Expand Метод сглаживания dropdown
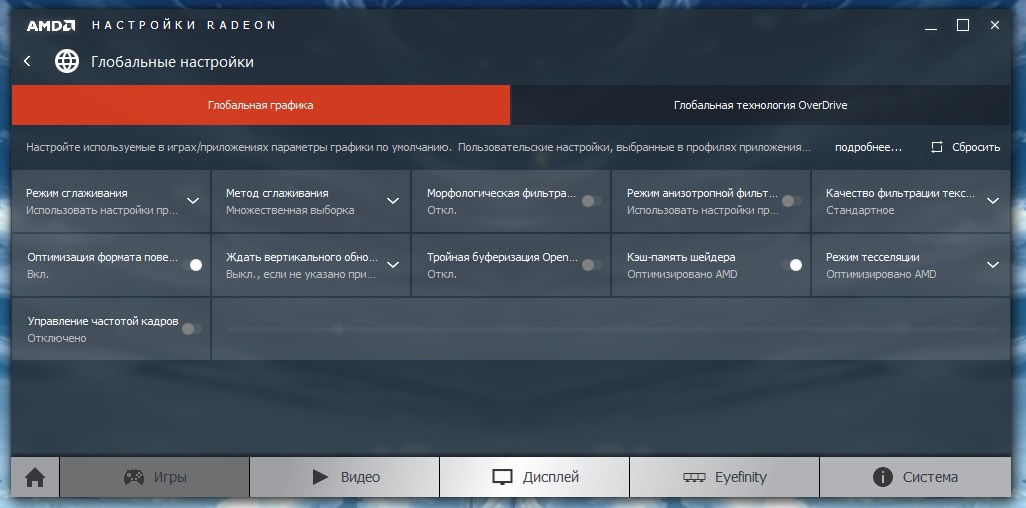 point(393,201)
